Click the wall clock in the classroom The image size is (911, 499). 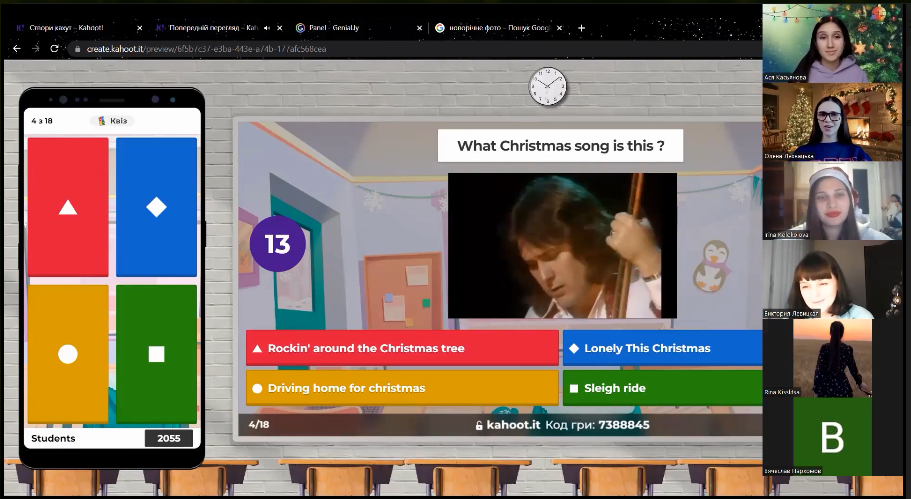(x=547, y=87)
